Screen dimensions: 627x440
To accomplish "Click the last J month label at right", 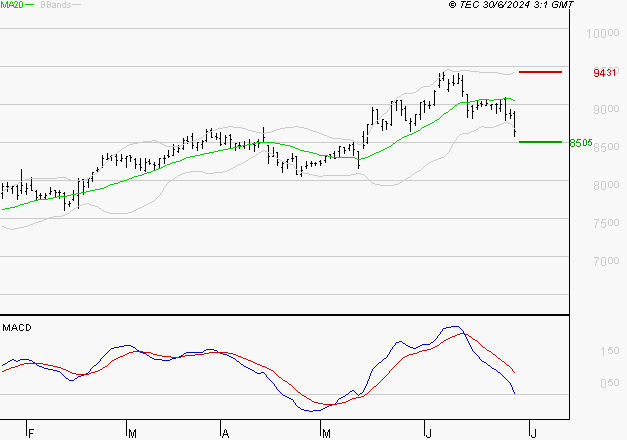I will tap(533, 433).
